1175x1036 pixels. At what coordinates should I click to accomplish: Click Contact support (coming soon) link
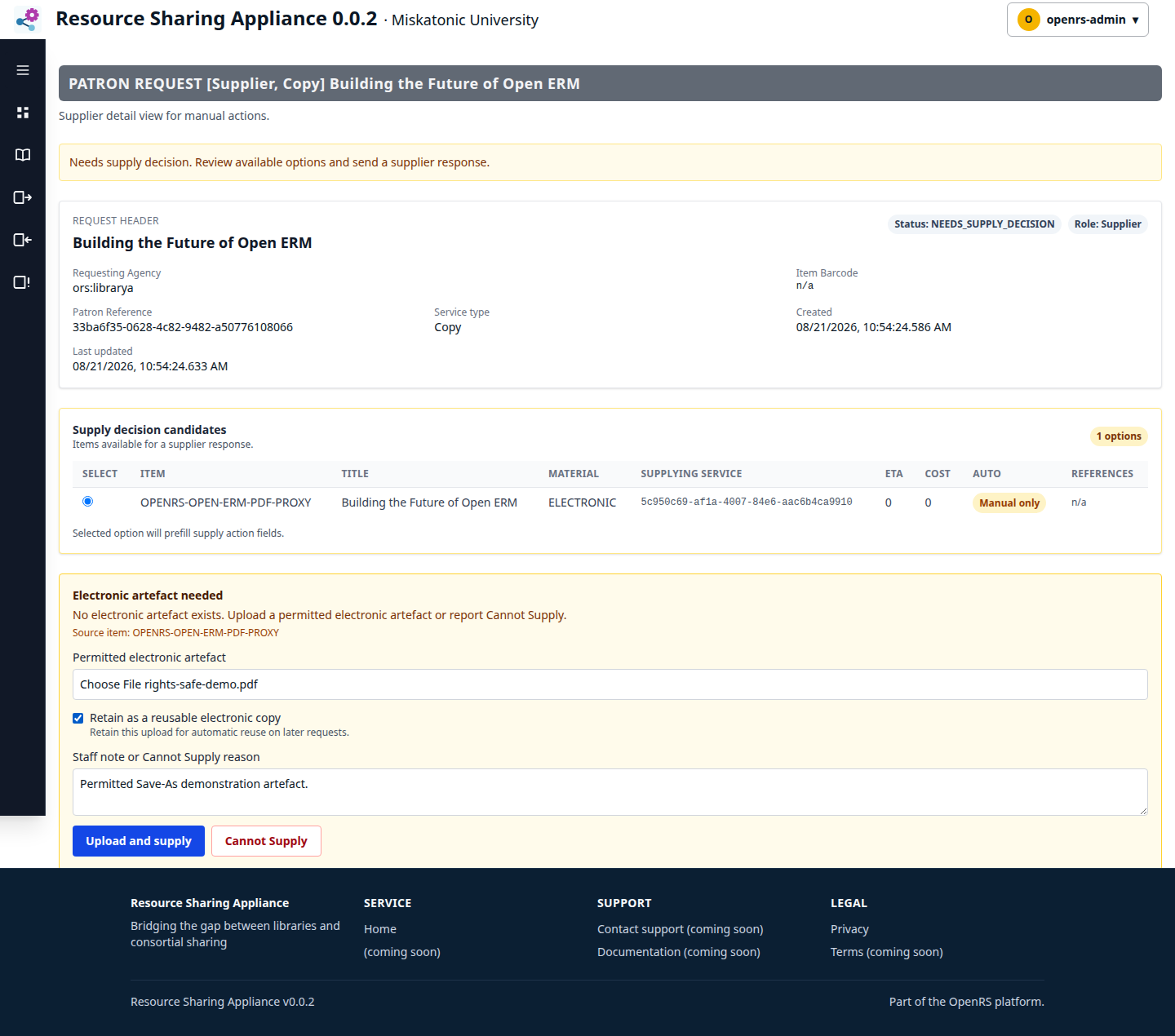coord(680,929)
